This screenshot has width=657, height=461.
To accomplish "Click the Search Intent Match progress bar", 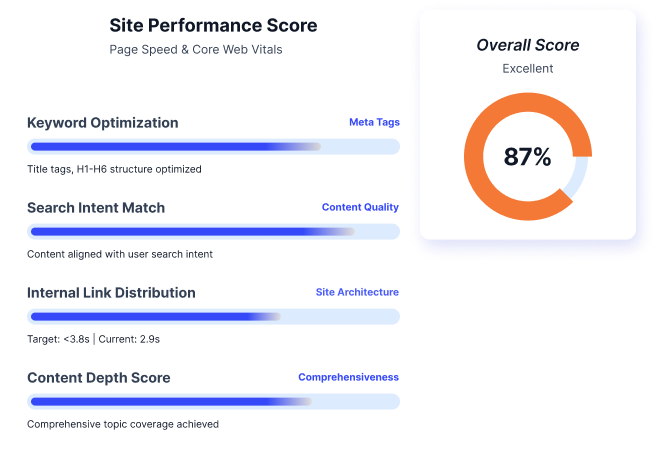I will pos(213,232).
